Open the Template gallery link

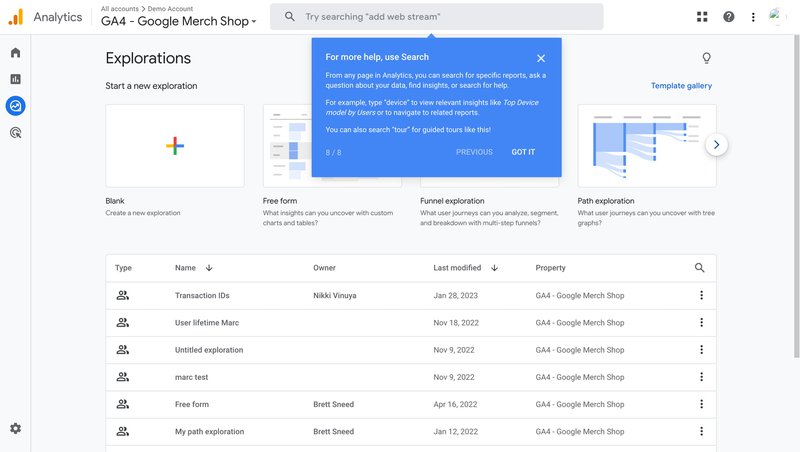pos(681,86)
